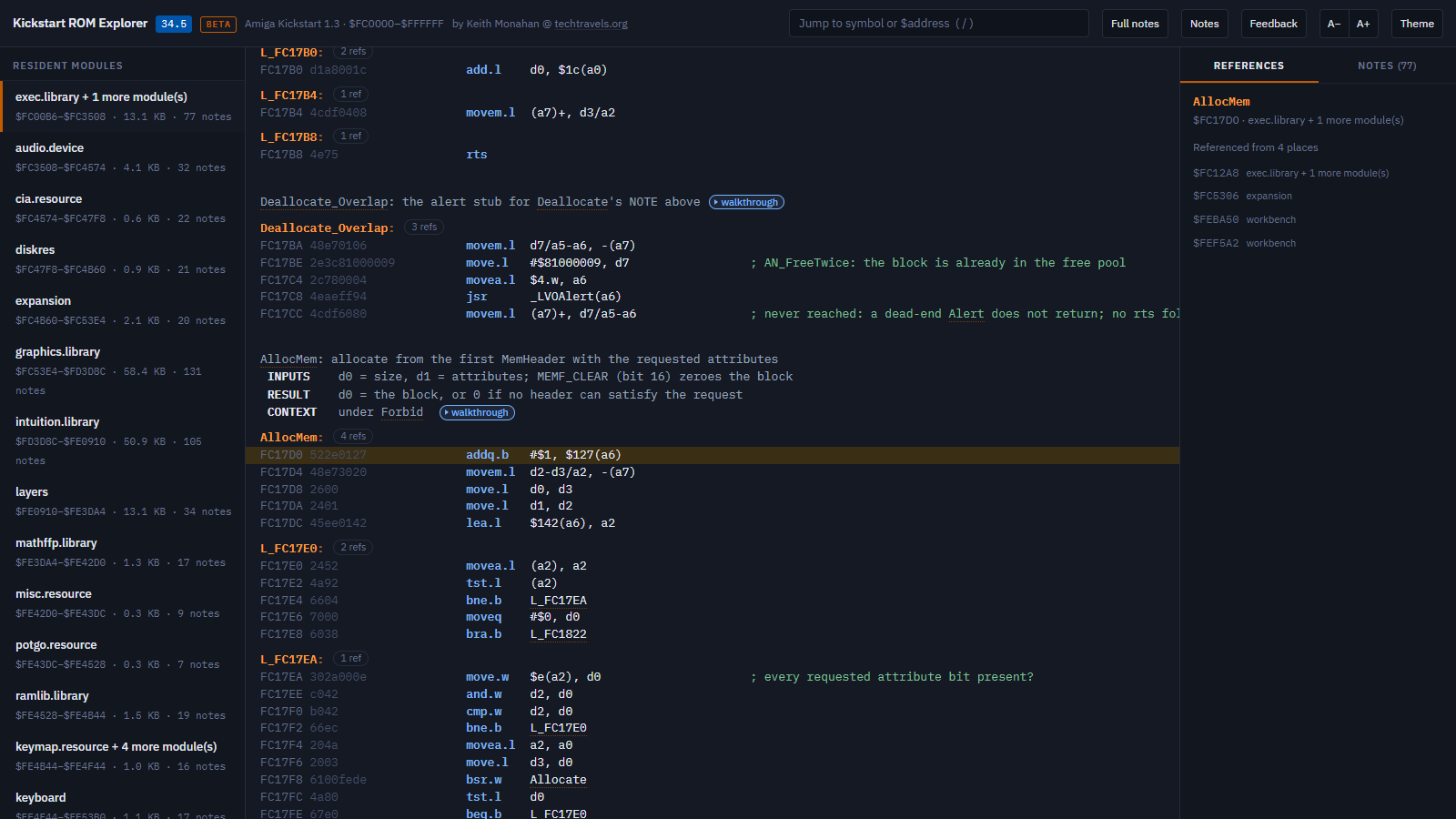Follow the Allocate bsr.w target
Image resolution: width=1456 pixels, height=819 pixels.
point(558,780)
